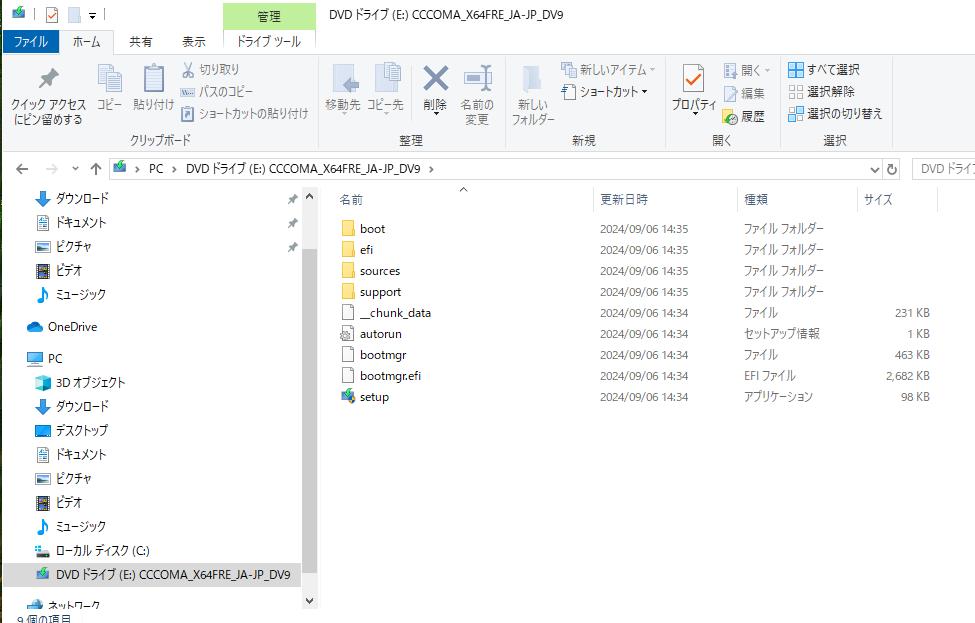Click new folder icon in title bar
Viewport: 975px width, 623px height.
(x=75, y=14)
